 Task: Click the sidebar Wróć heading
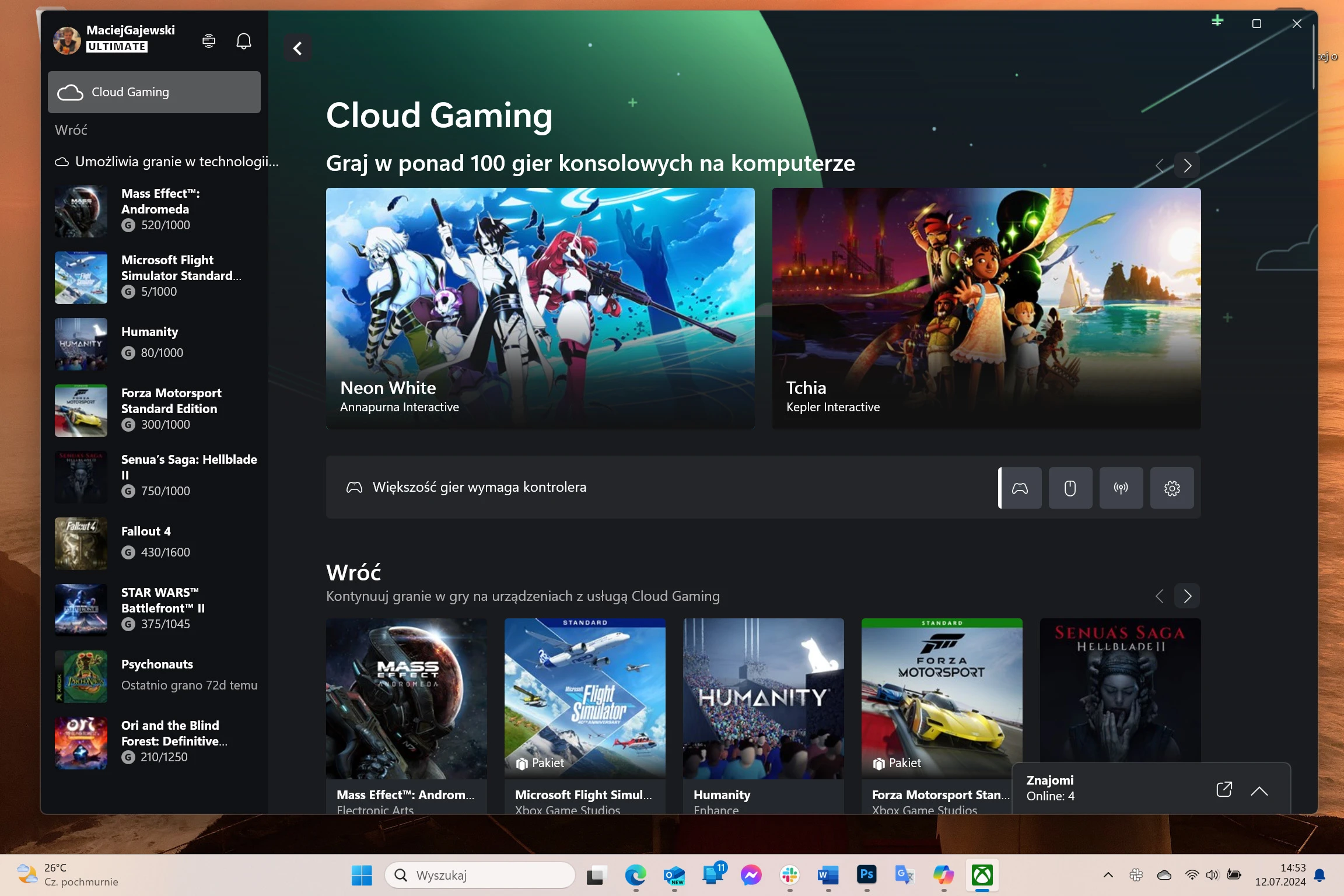point(71,130)
